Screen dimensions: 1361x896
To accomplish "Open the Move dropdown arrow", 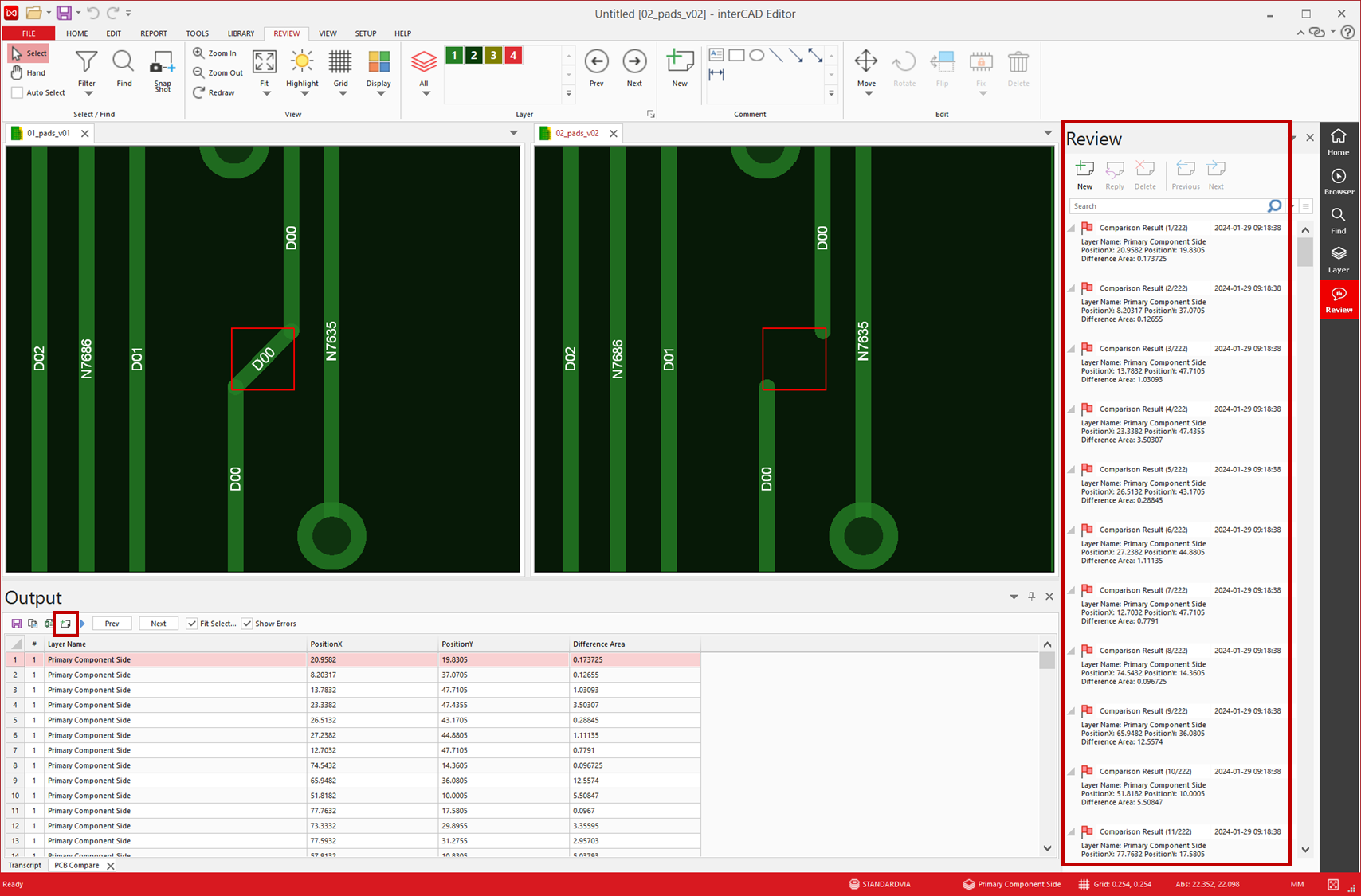I will coord(869,93).
